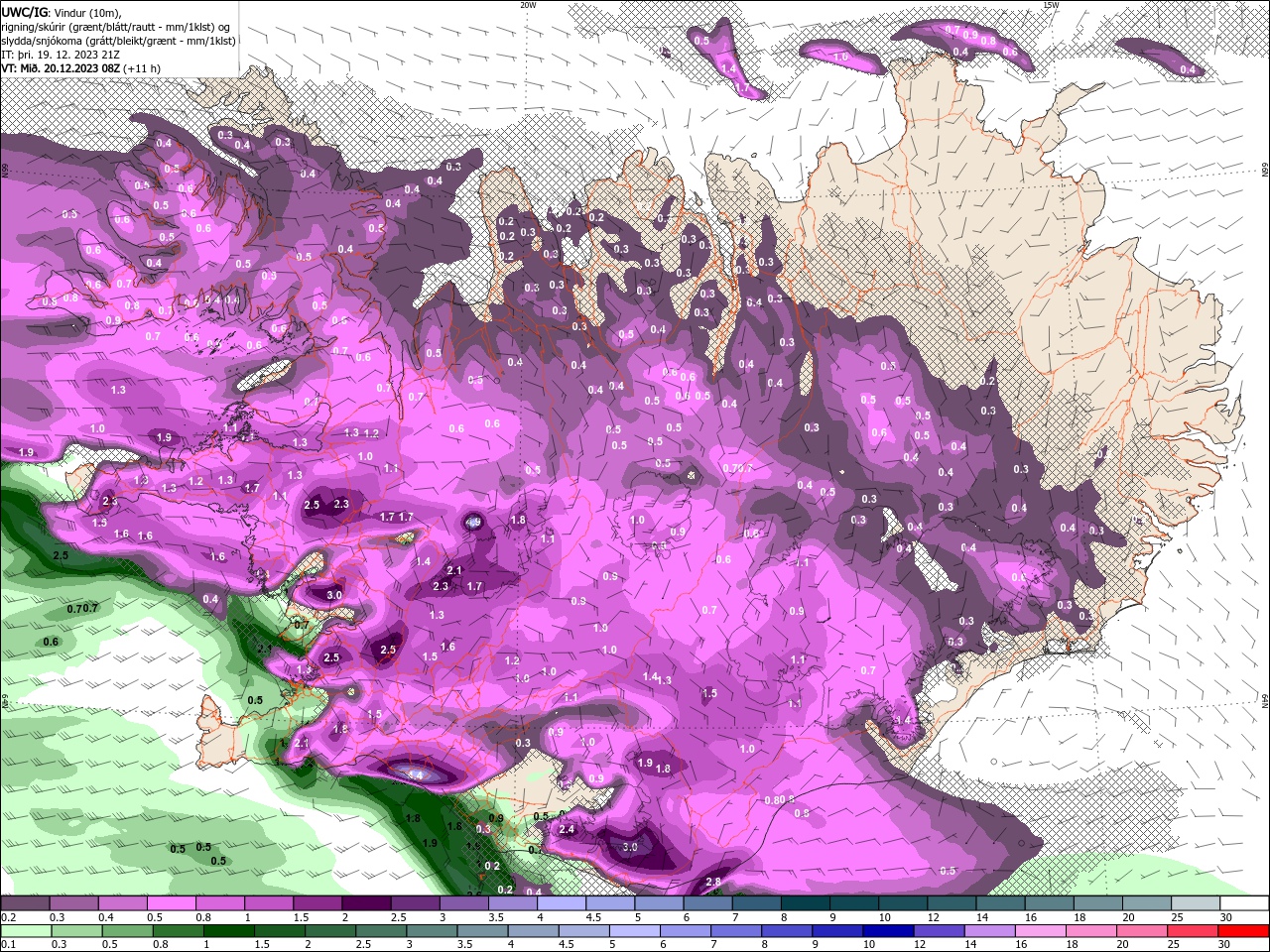The image size is (1270, 952).
Task: Click the bright pink snow swatch between 0.5 and 0.8
Action: pyautogui.click(x=171, y=903)
